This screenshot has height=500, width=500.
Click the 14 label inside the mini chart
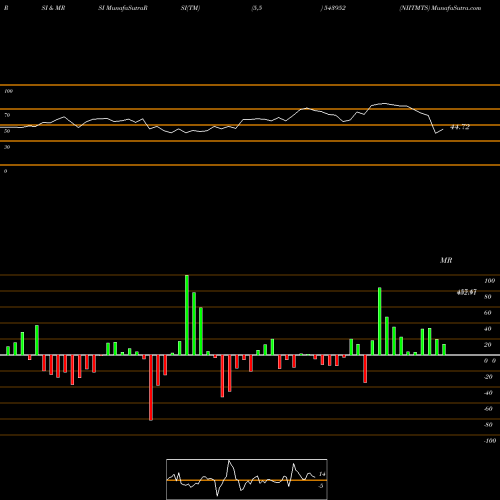click(322, 474)
